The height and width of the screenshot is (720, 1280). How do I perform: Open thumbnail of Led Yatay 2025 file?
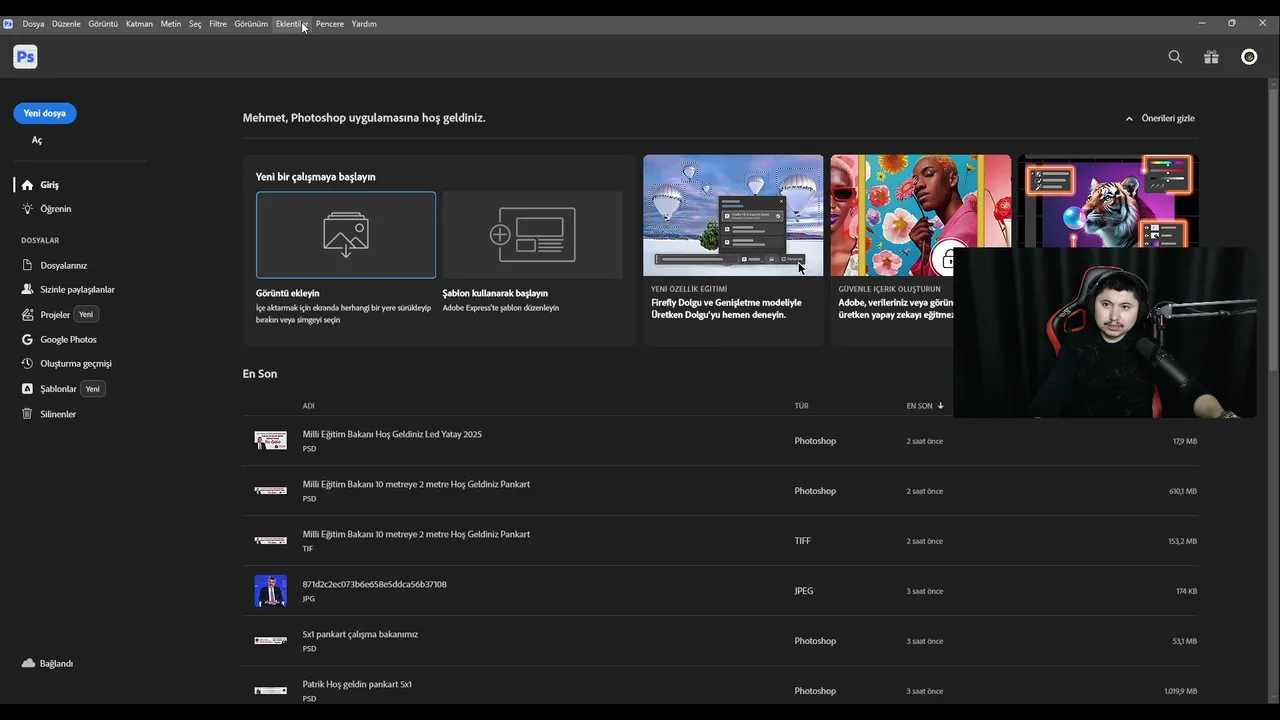coord(270,440)
